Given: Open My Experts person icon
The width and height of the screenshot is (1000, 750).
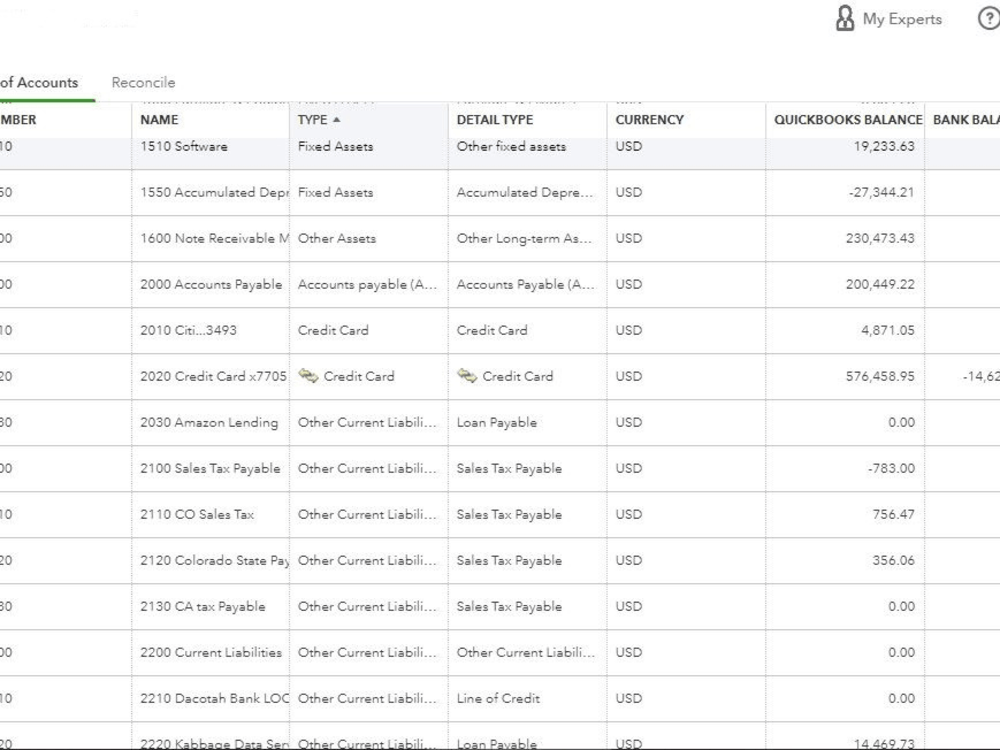Looking at the screenshot, I should (x=844, y=18).
